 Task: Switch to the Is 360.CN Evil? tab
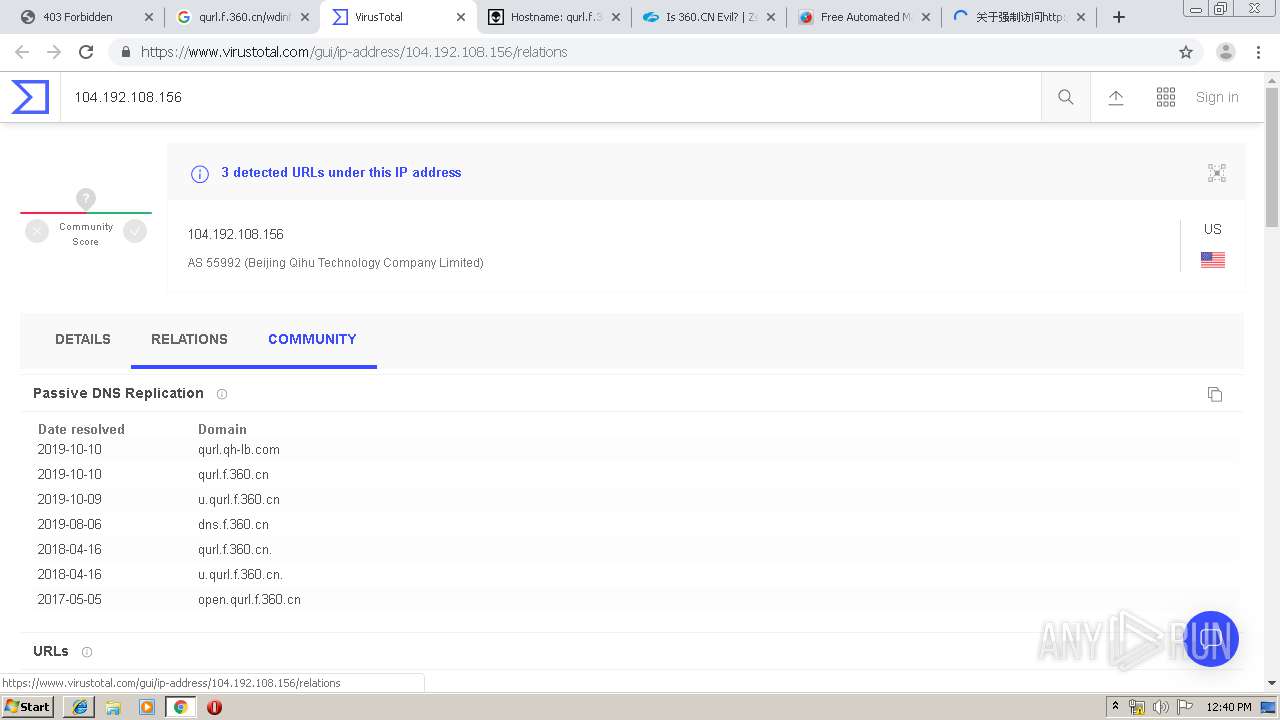[x=708, y=17]
